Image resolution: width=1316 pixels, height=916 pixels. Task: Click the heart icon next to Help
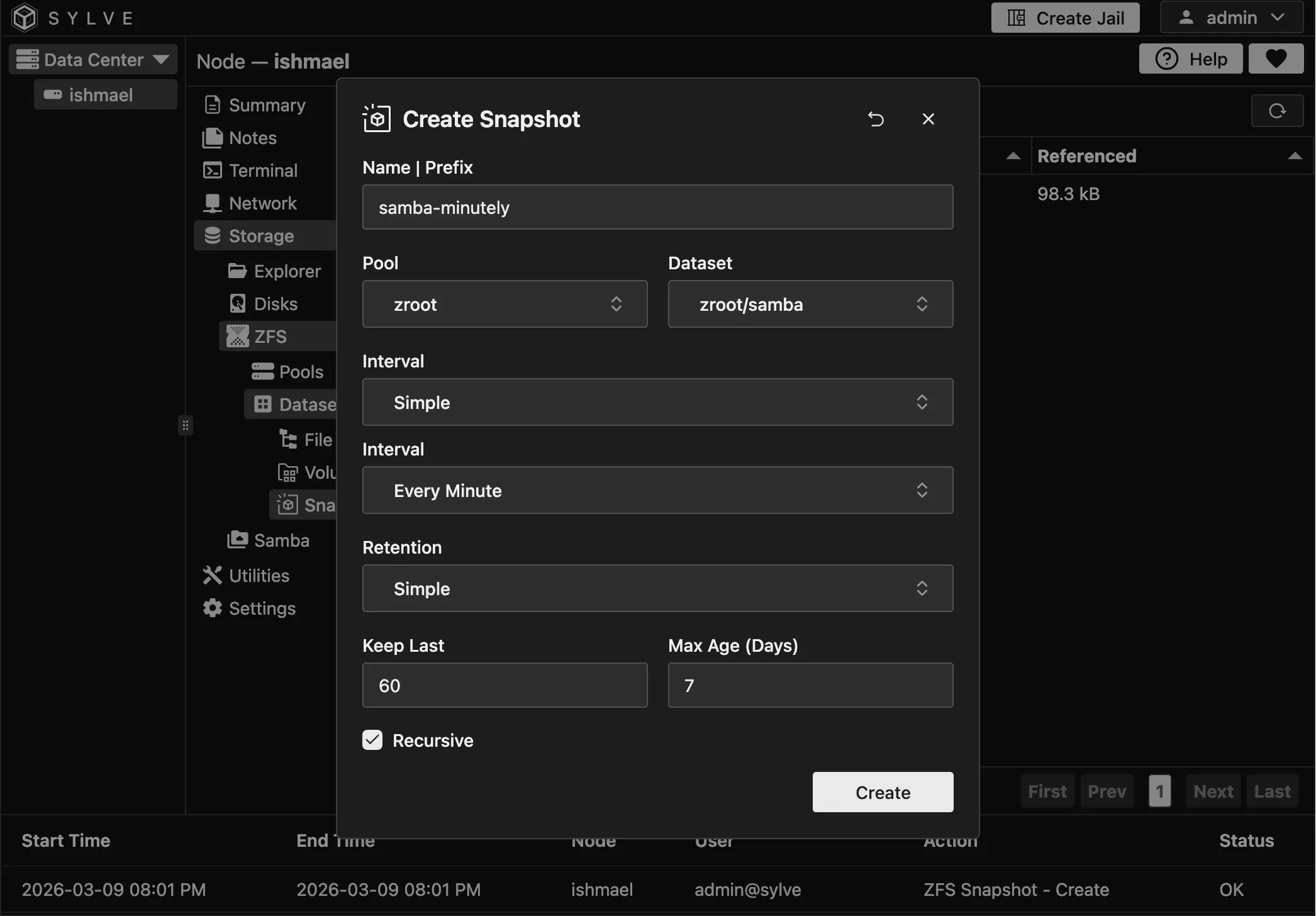(x=1276, y=58)
